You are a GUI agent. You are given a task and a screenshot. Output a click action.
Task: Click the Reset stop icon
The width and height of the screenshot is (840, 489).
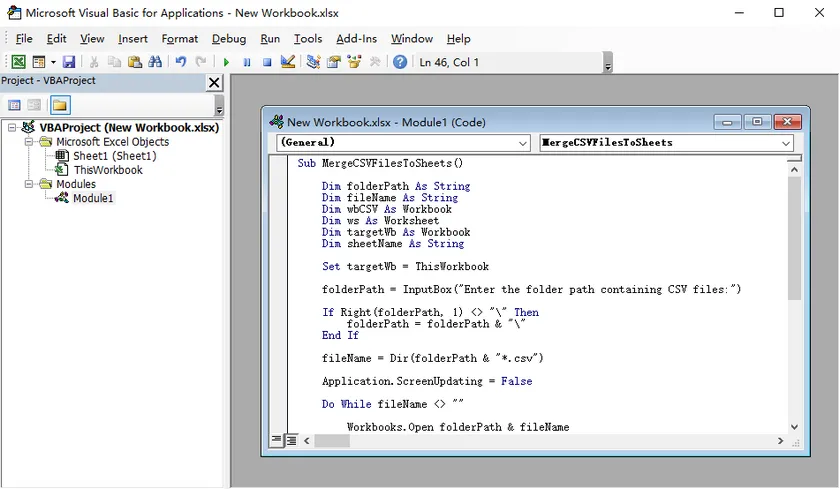click(x=267, y=62)
